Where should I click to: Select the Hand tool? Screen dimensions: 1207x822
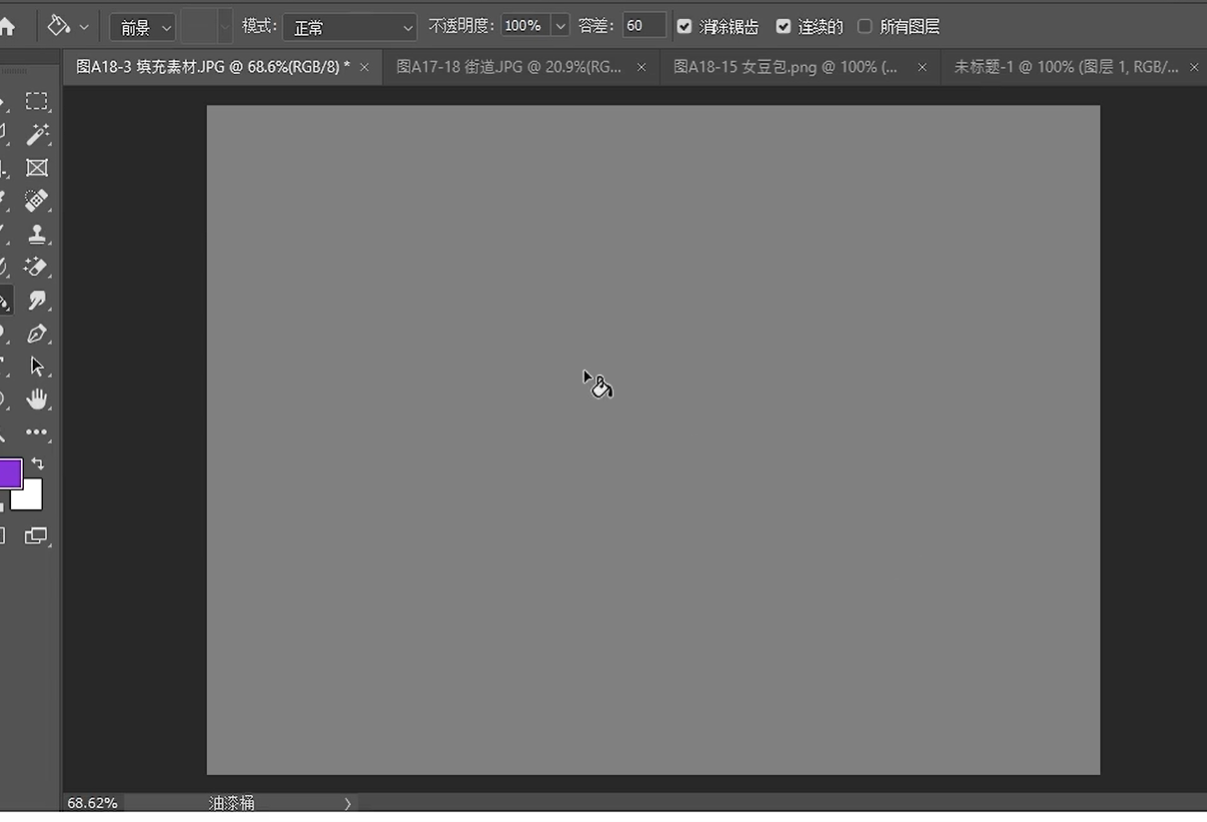37,399
